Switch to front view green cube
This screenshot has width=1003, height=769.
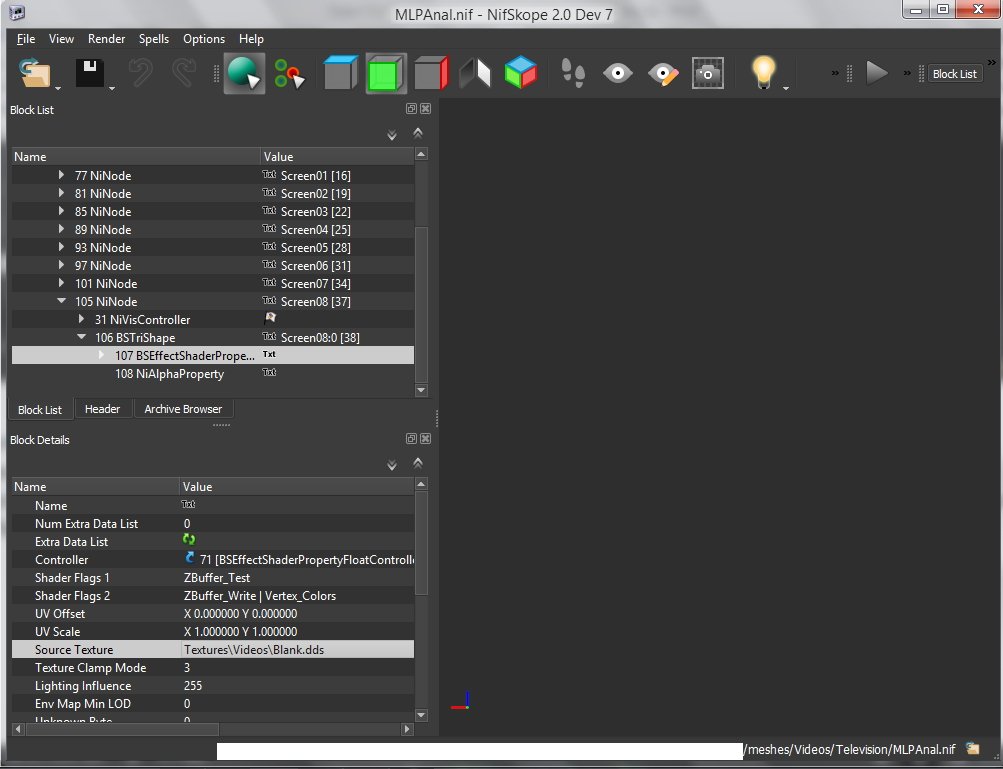(385, 74)
